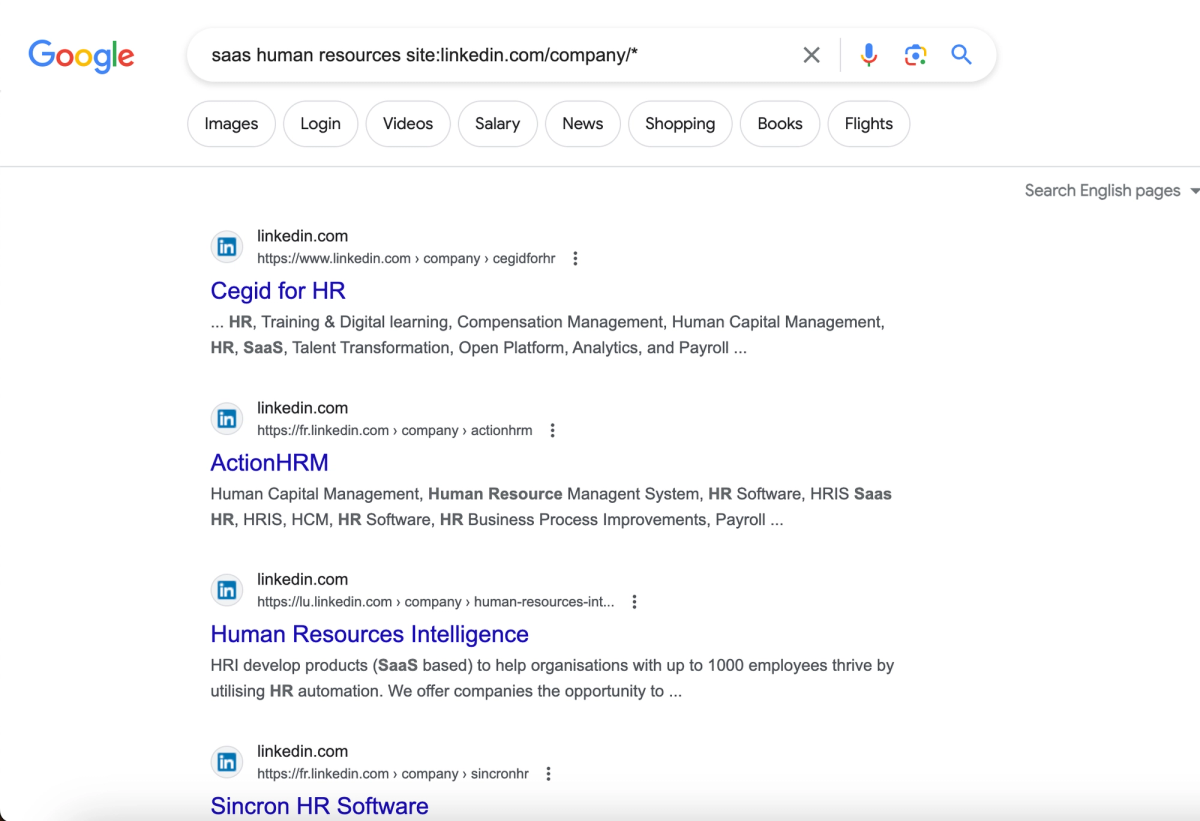The image size is (1200, 821).
Task: Click the Cegid snippet mentioning Compensation Management
Action: pyautogui.click(x=548, y=335)
